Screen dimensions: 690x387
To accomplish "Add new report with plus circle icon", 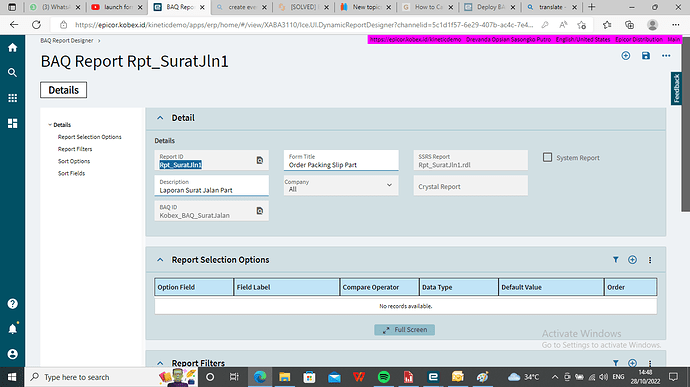I will pyautogui.click(x=625, y=56).
